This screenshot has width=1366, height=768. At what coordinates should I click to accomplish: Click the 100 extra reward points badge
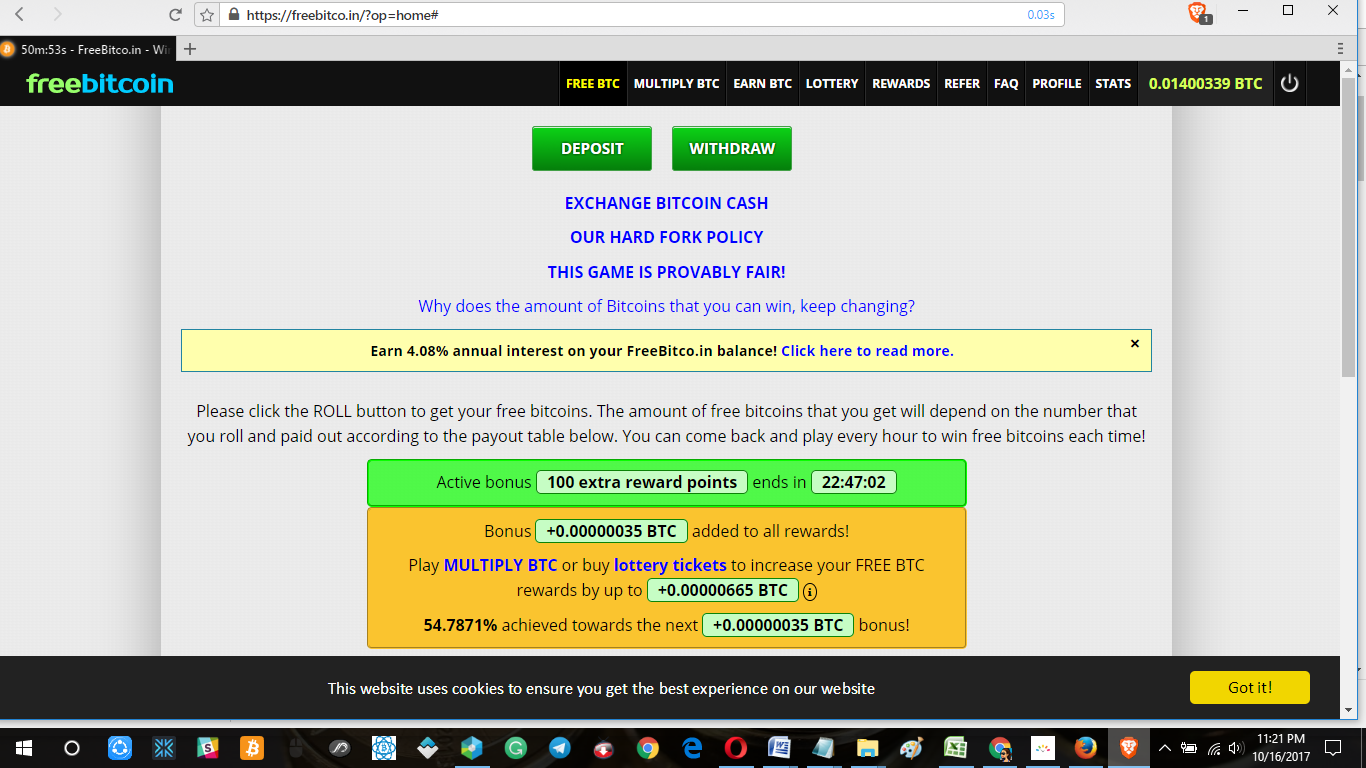click(642, 482)
